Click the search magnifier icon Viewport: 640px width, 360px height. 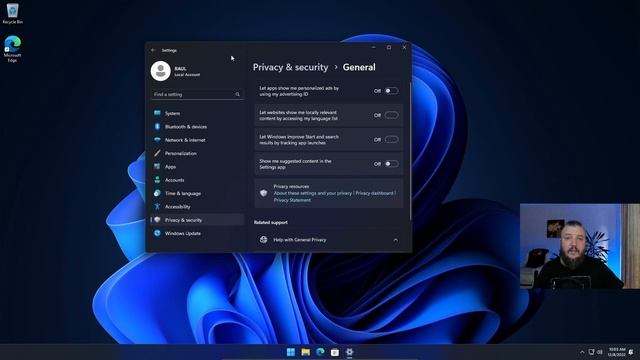click(x=238, y=94)
